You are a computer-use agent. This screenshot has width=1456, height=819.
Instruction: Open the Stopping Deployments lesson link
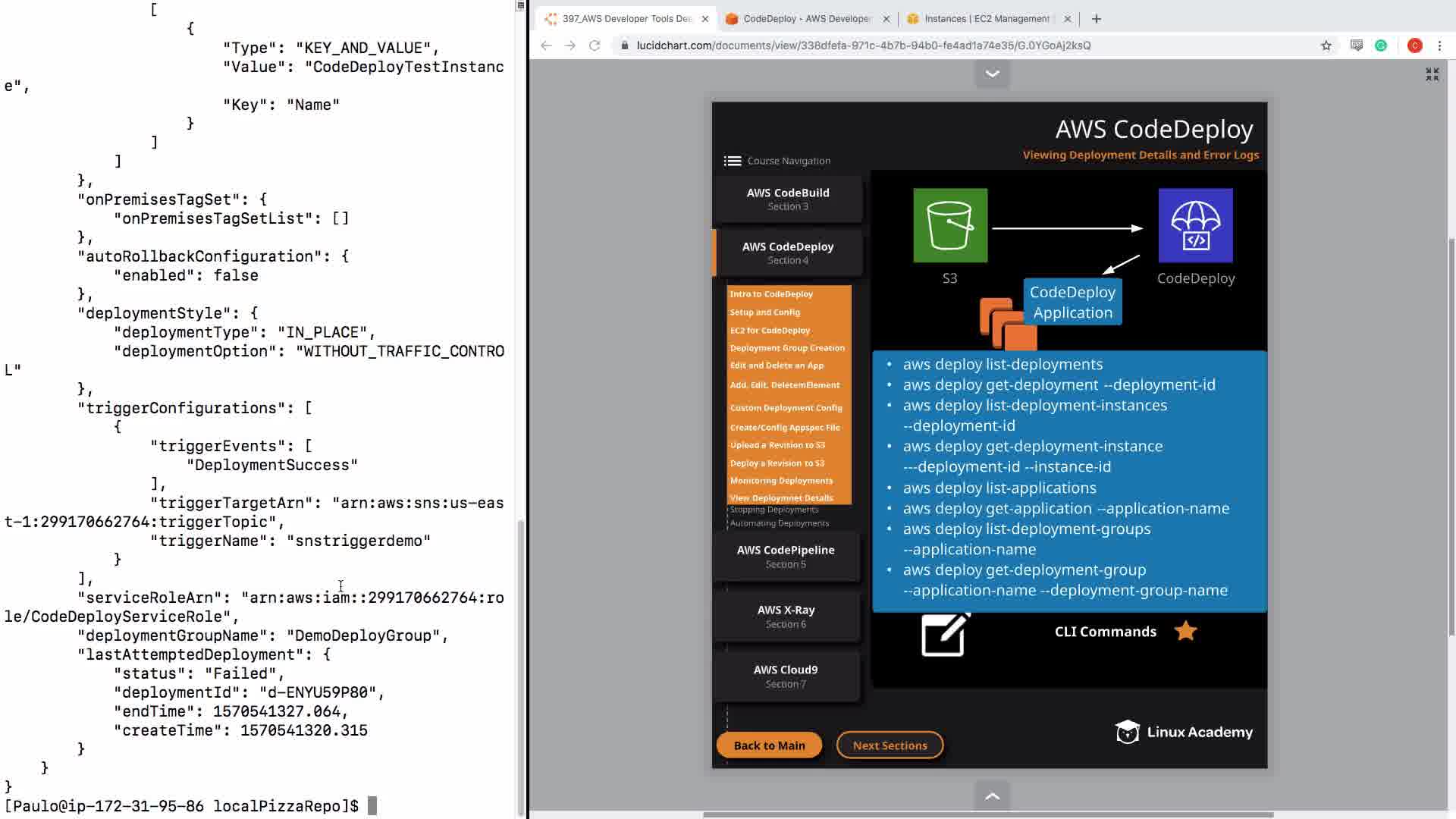[773, 510]
